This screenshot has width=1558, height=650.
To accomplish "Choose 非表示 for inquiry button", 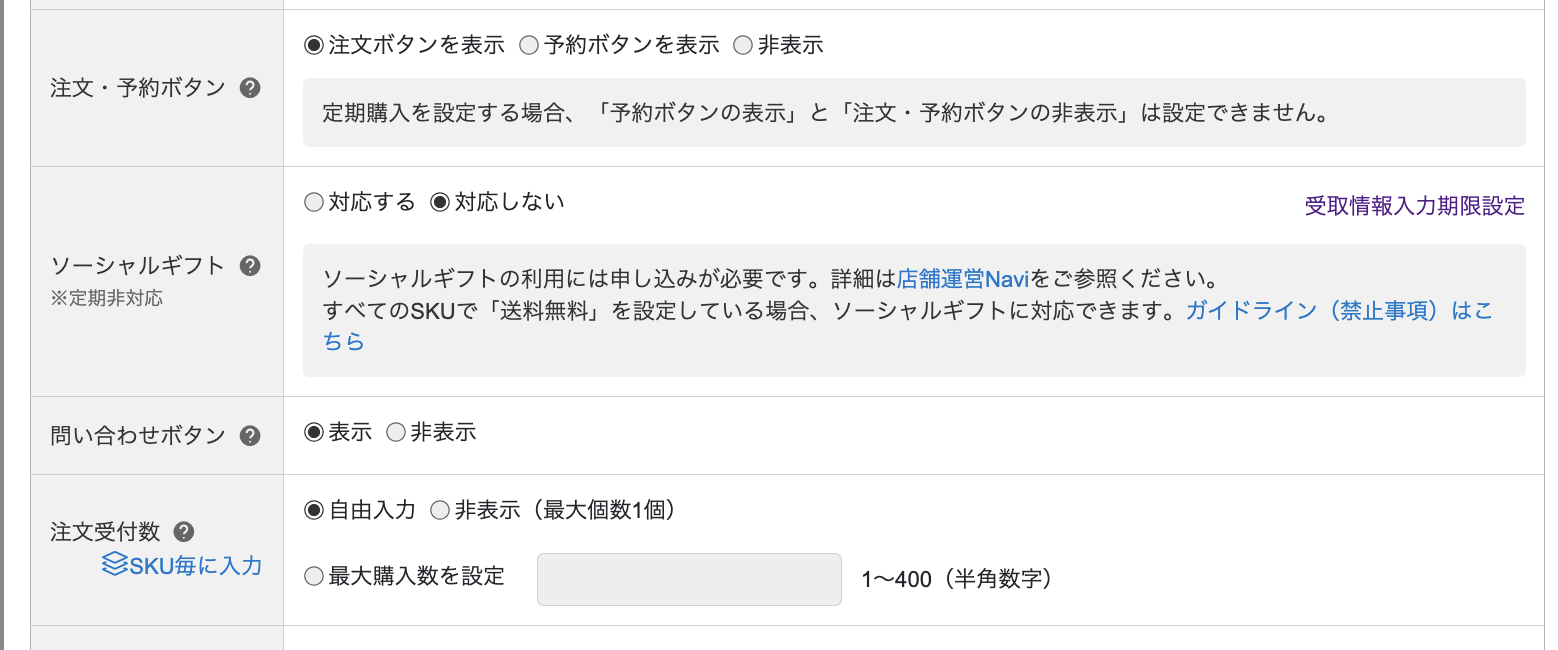I will (396, 433).
